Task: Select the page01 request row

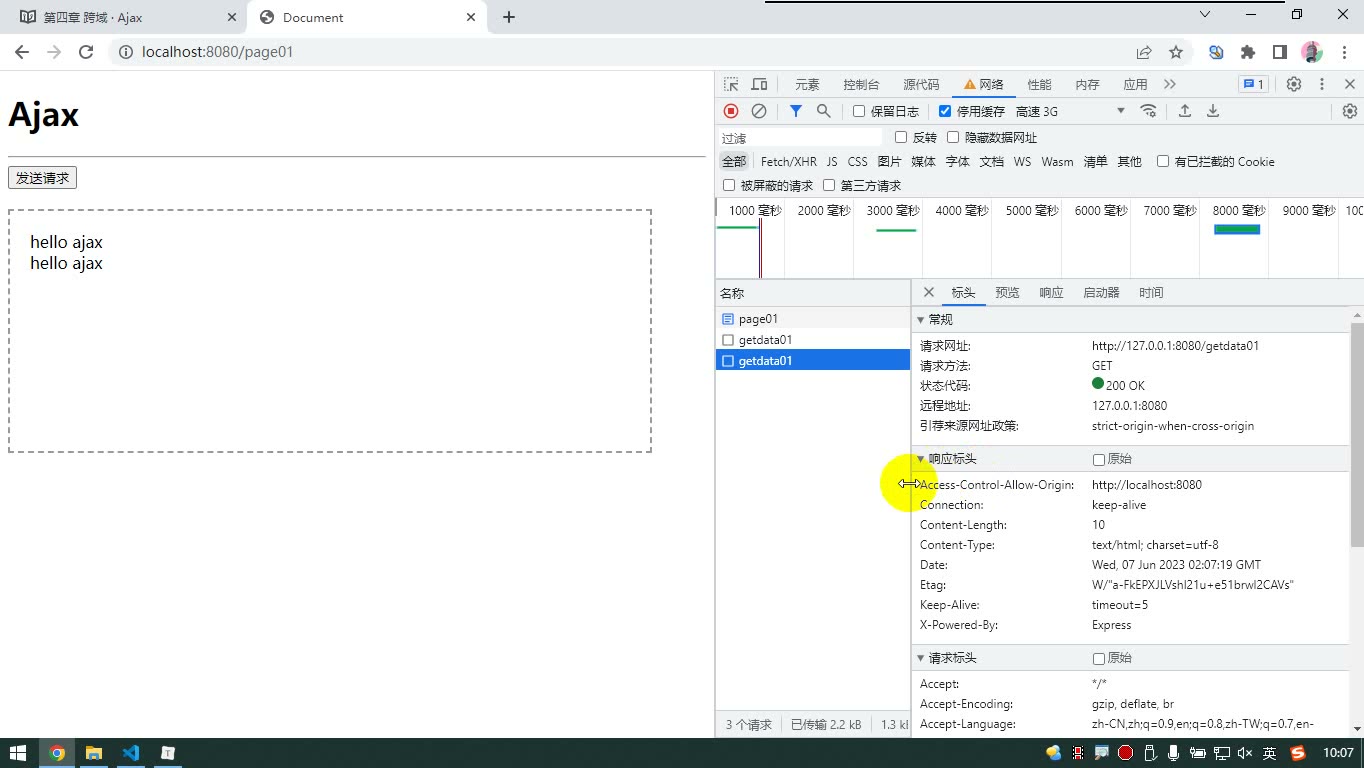Action: tap(813, 319)
